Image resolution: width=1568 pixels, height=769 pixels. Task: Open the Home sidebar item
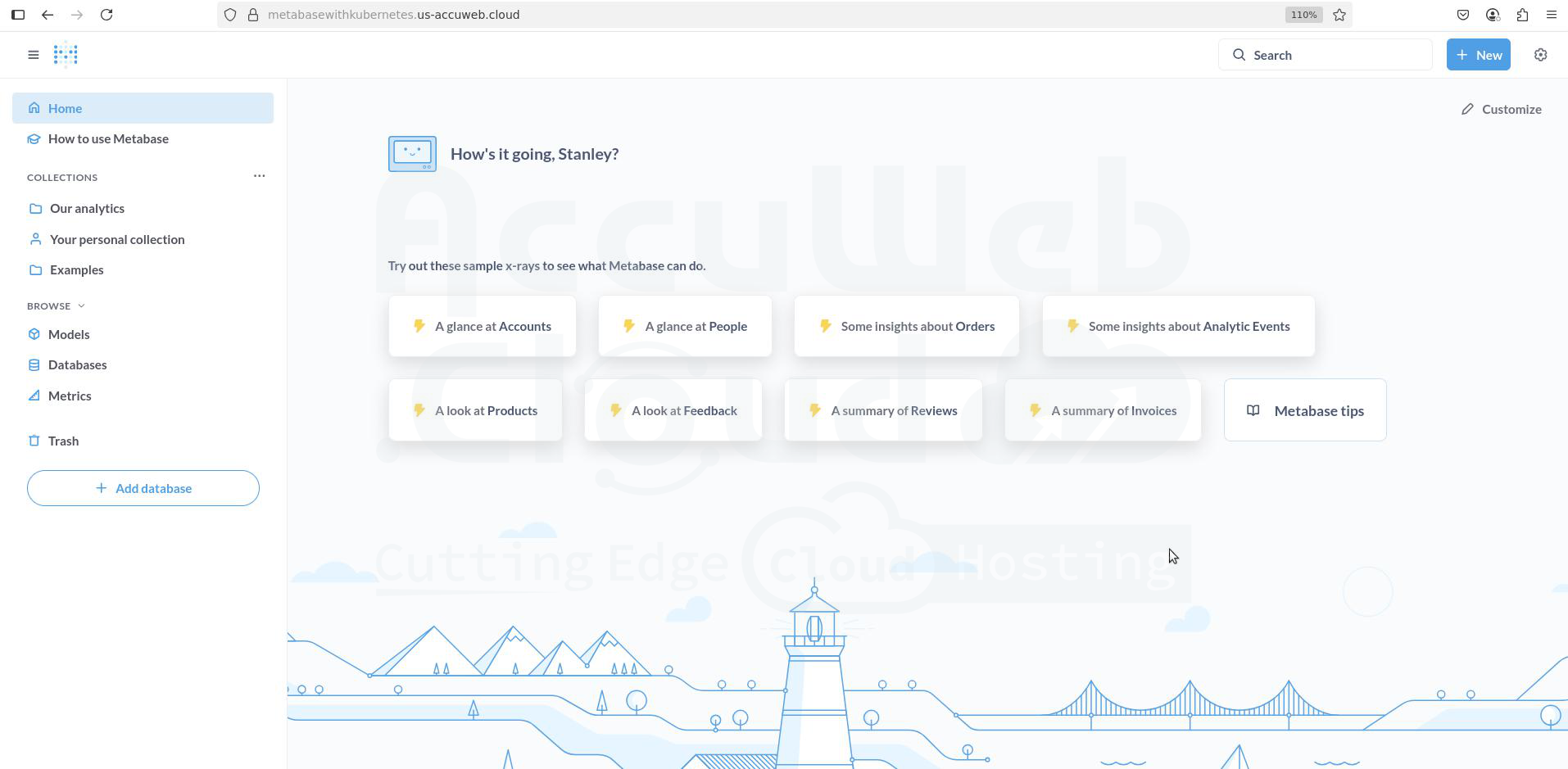pos(143,108)
